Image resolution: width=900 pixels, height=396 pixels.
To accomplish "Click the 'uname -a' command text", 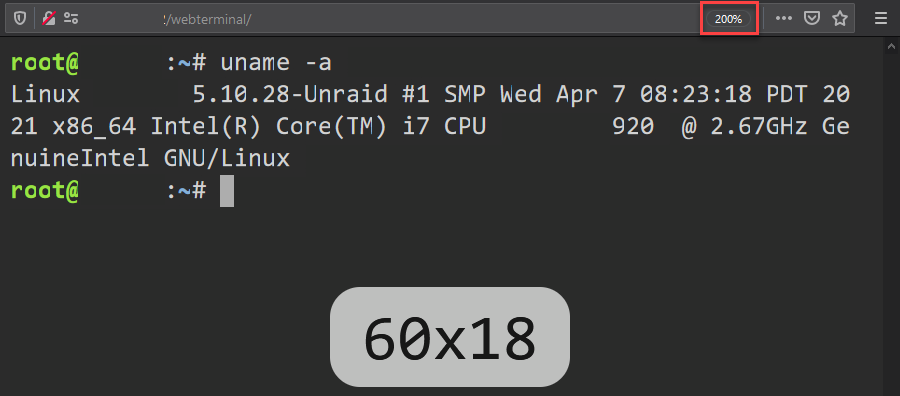I will [276, 64].
